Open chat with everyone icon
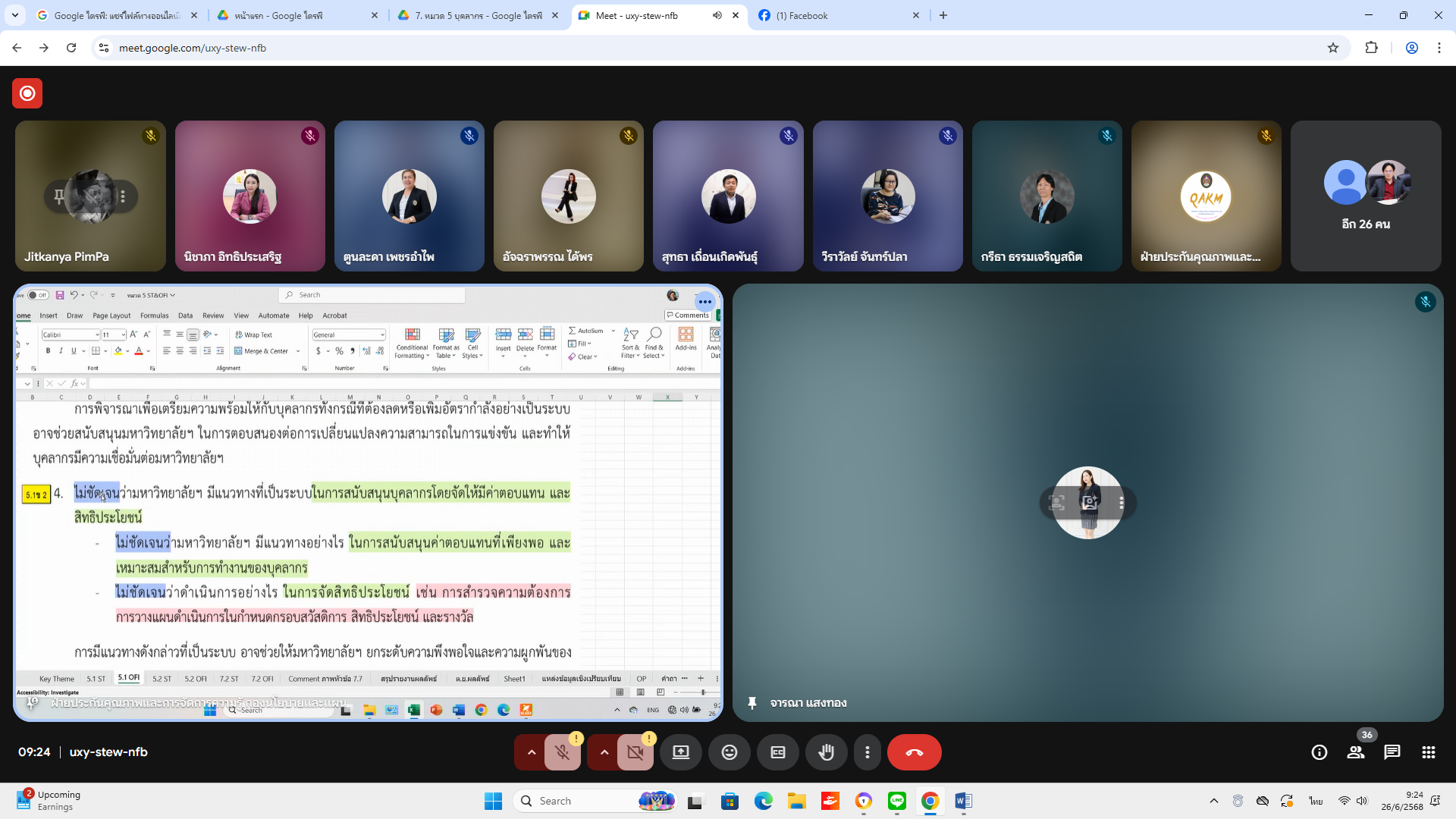This screenshot has height=819, width=1456. [1392, 752]
